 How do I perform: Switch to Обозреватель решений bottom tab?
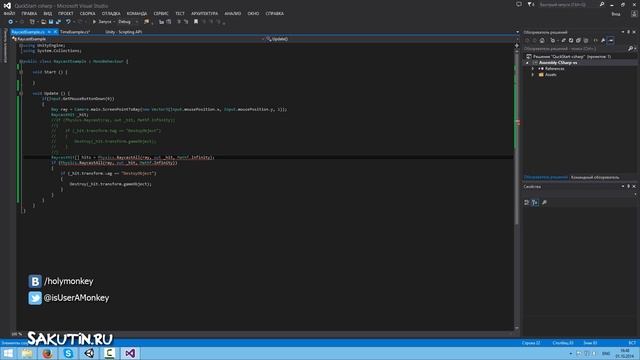[546, 178]
